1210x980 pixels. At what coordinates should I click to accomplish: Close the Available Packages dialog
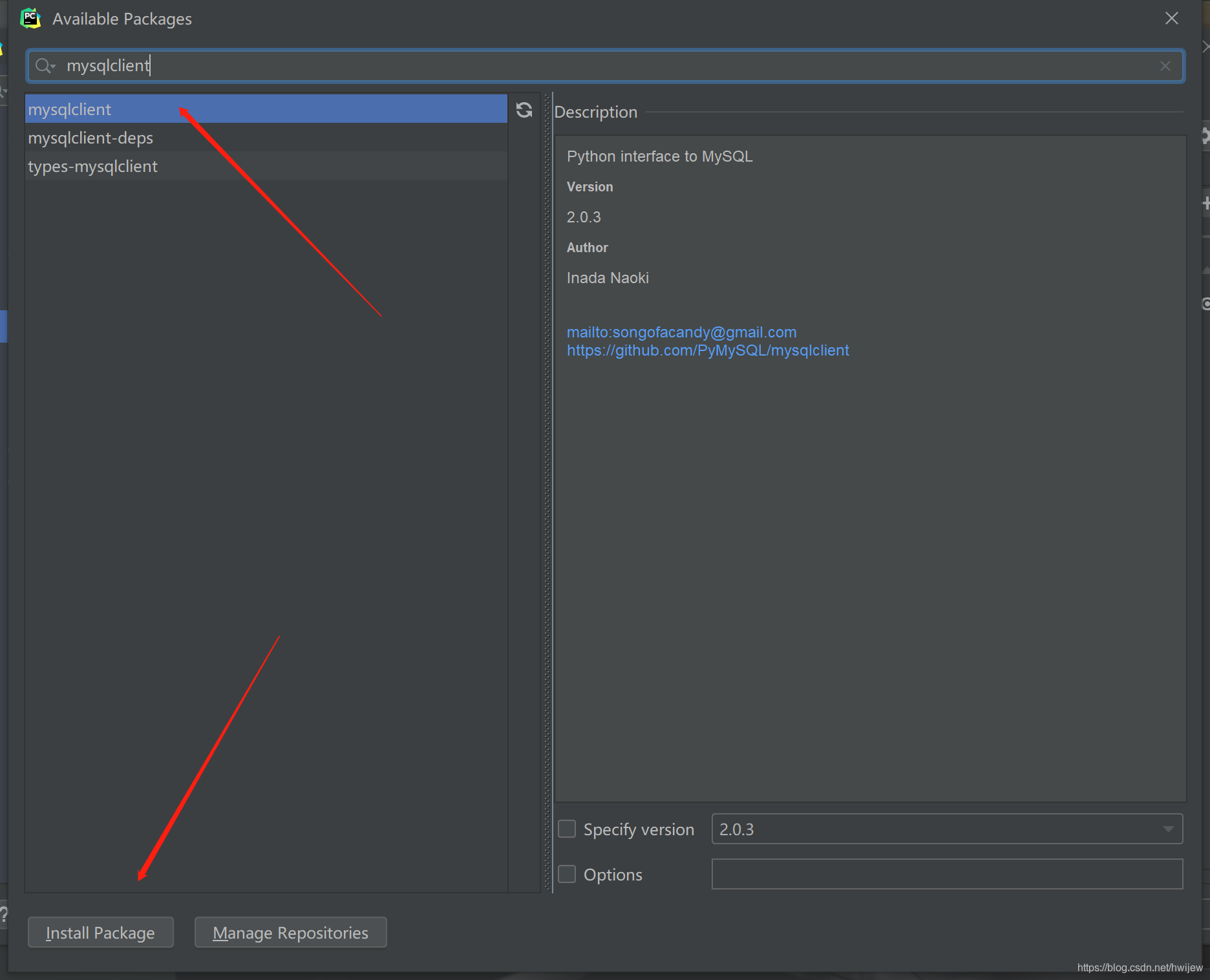(1172, 19)
